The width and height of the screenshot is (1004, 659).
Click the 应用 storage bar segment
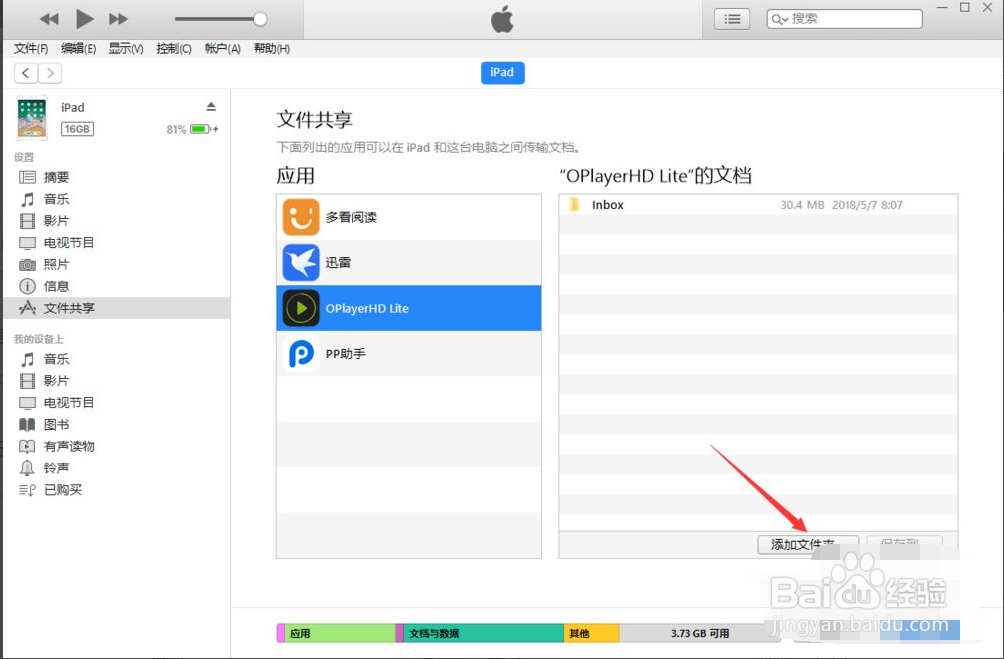(339, 633)
